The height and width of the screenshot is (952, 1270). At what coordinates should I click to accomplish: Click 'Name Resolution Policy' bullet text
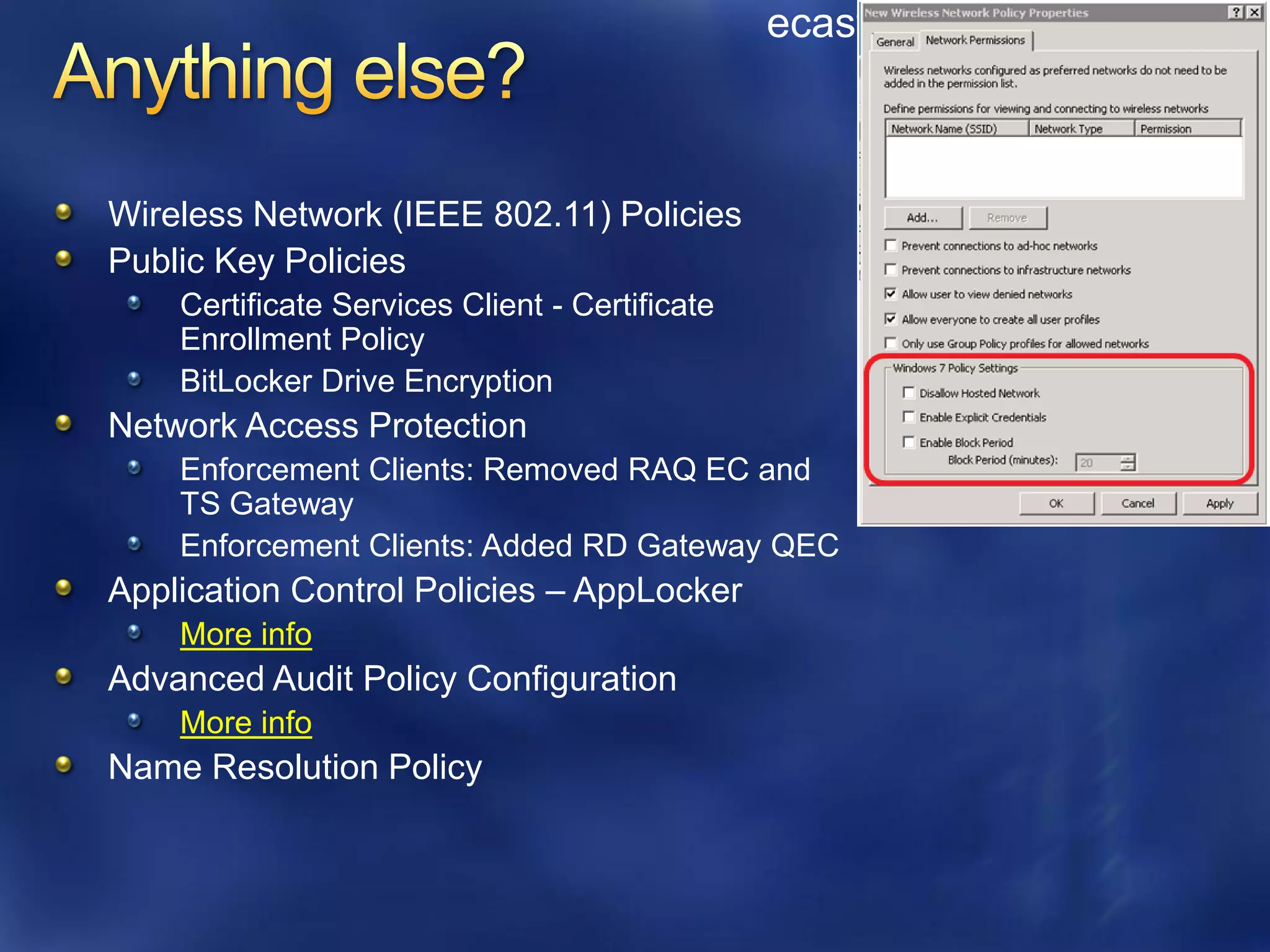tap(295, 767)
